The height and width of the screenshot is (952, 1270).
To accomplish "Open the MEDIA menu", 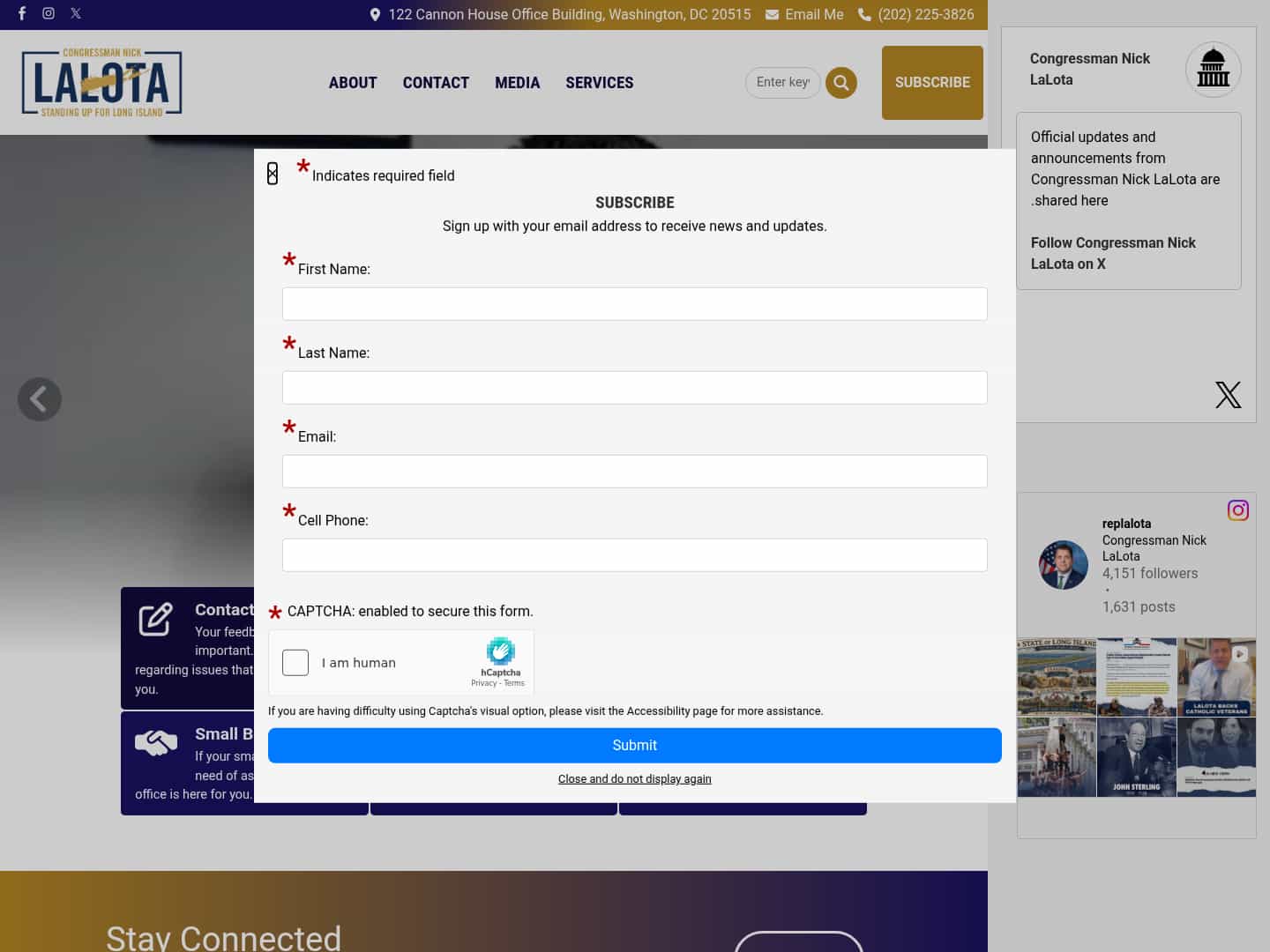I will coord(517,83).
